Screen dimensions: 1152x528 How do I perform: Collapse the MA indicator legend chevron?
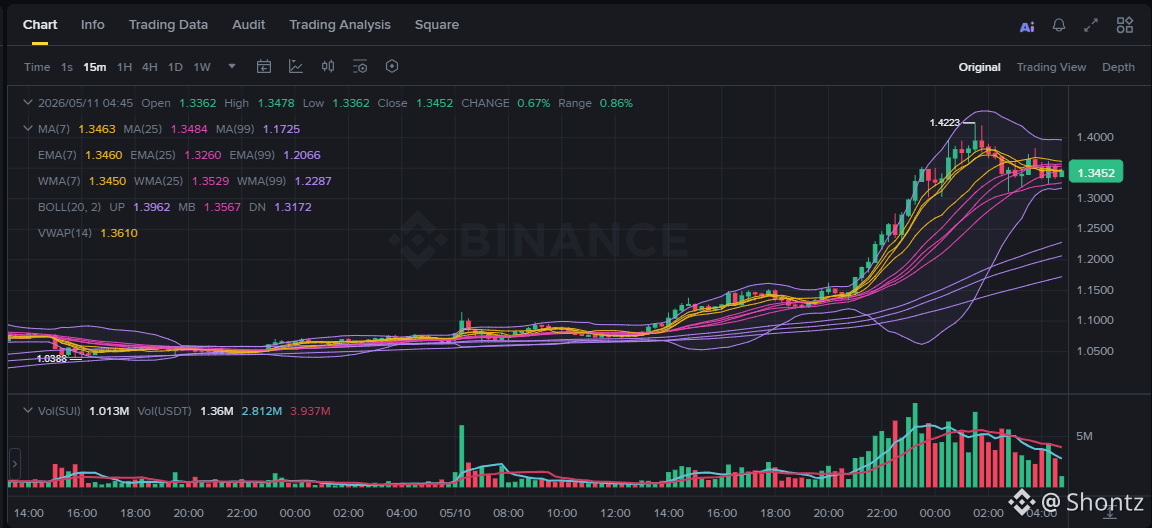coord(28,129)
